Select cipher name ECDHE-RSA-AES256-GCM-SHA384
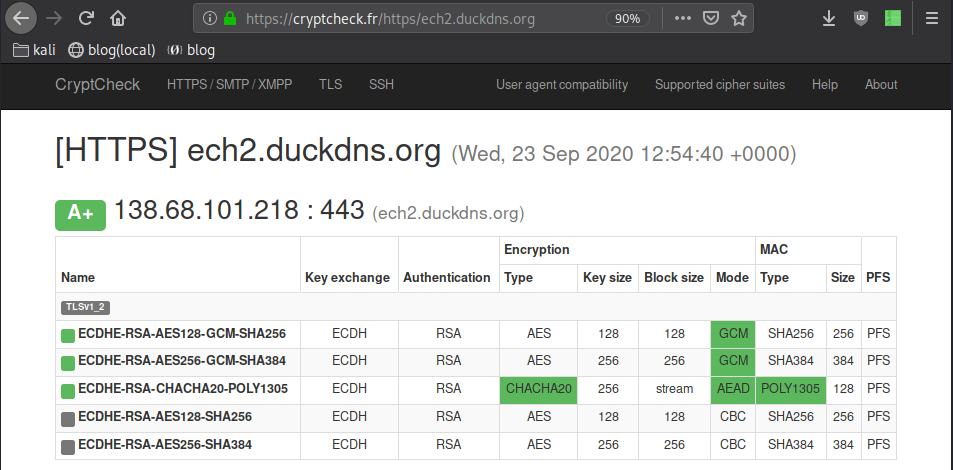Viewport: 953px width, 470px height. tap(182, 361)
